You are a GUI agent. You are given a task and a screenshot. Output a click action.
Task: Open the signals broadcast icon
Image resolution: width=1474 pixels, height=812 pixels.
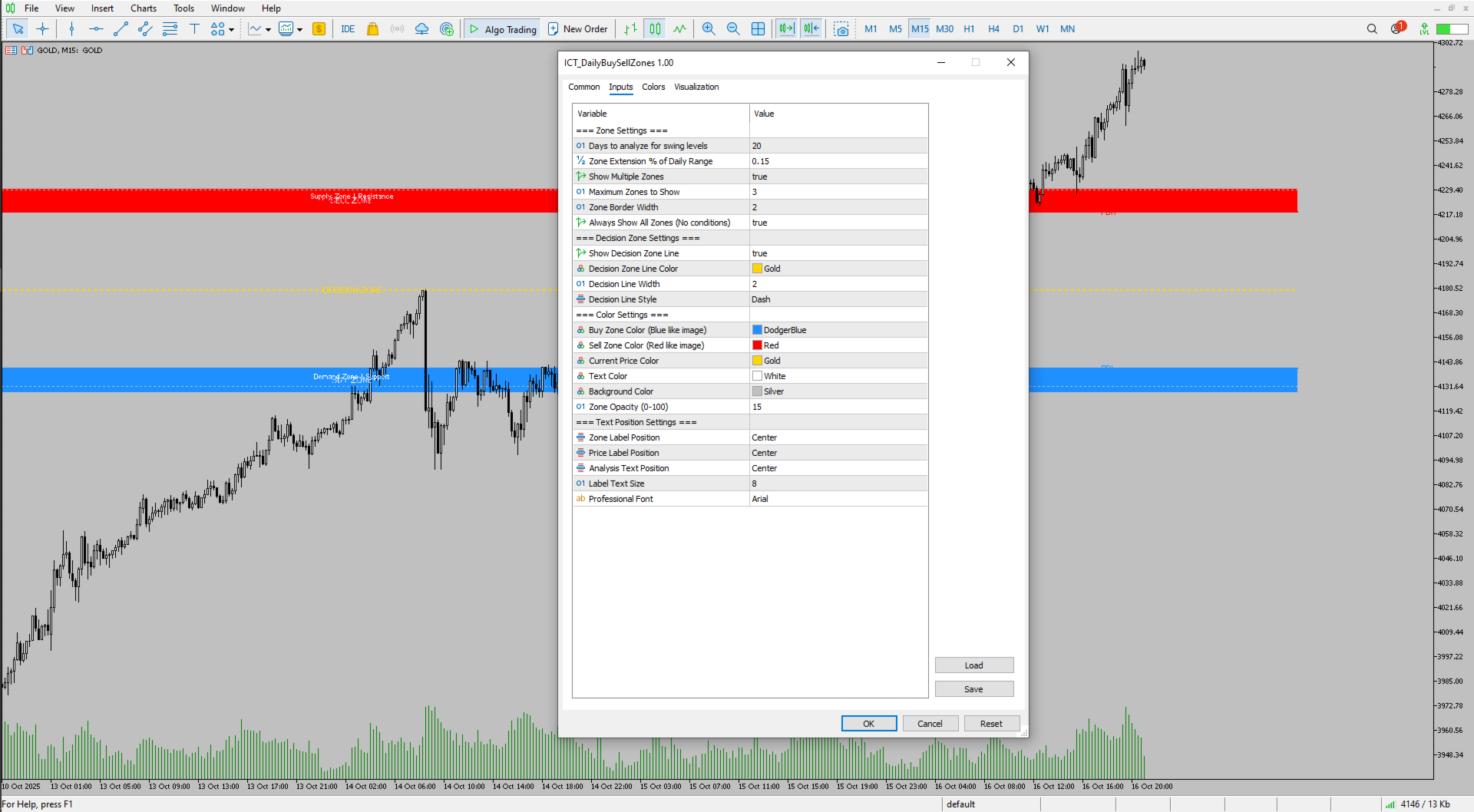click(397, 29)
